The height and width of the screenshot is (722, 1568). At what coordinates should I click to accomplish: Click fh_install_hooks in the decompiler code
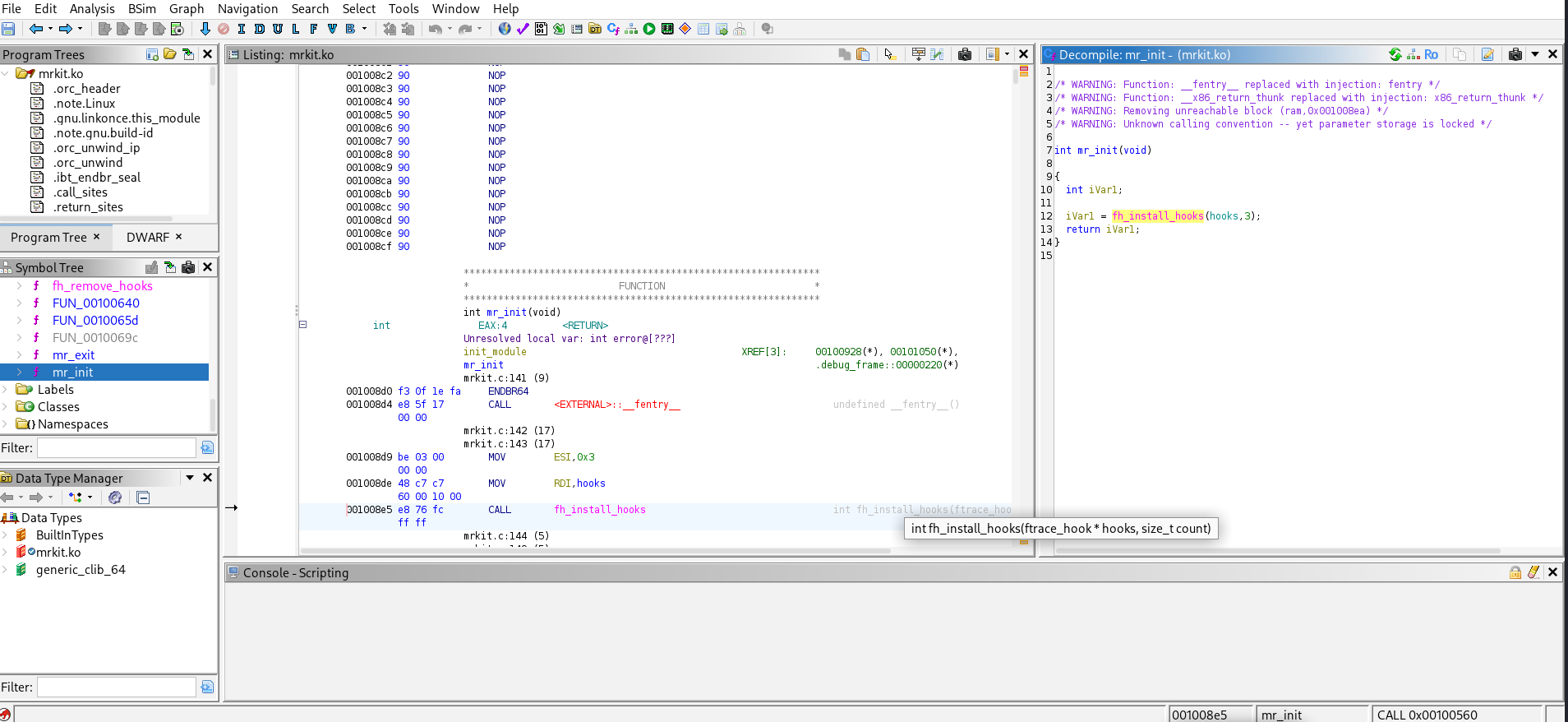(x=1157, y=216)
